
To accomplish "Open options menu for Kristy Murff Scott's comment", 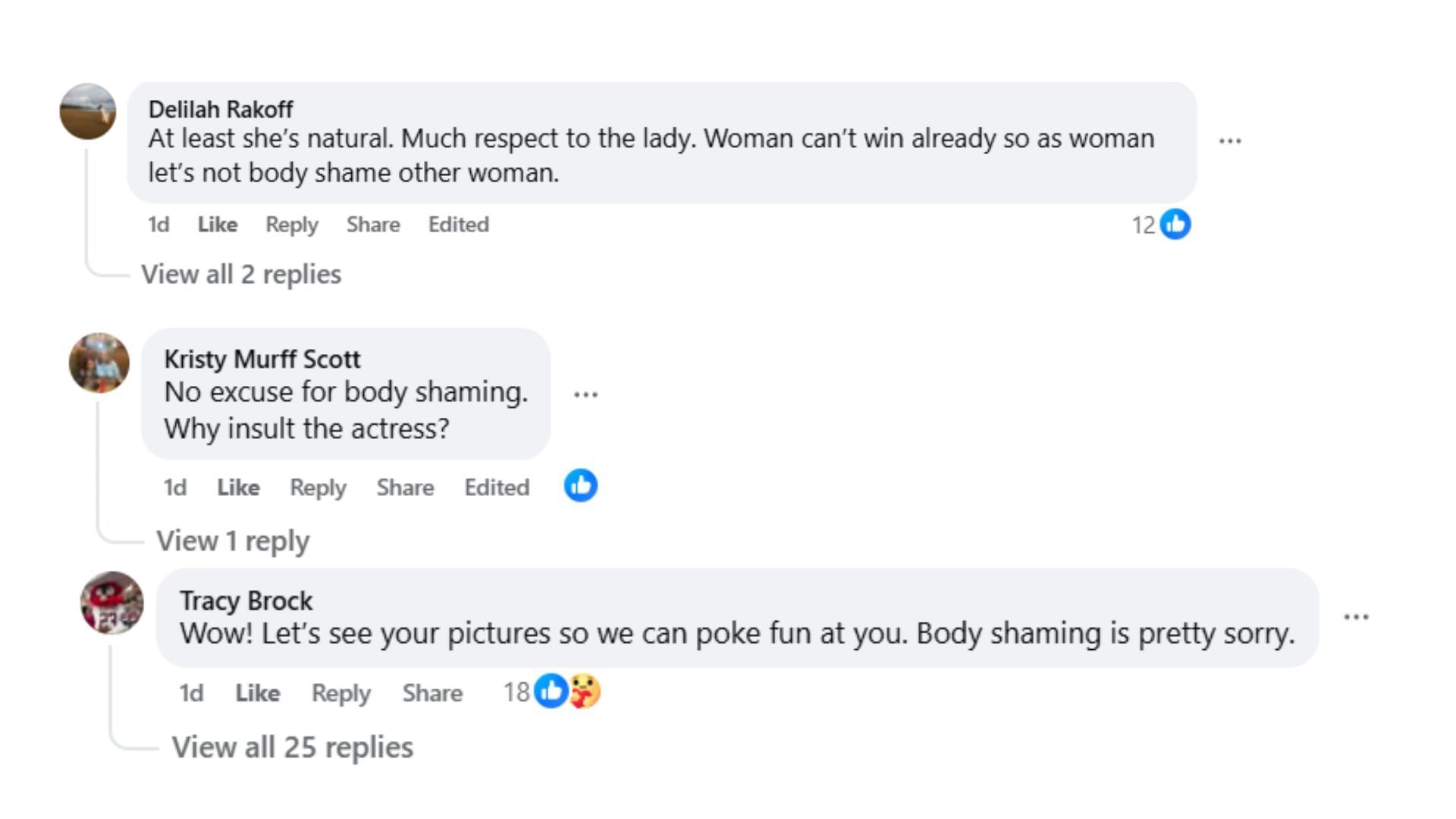I will click(x=585, y=394).
